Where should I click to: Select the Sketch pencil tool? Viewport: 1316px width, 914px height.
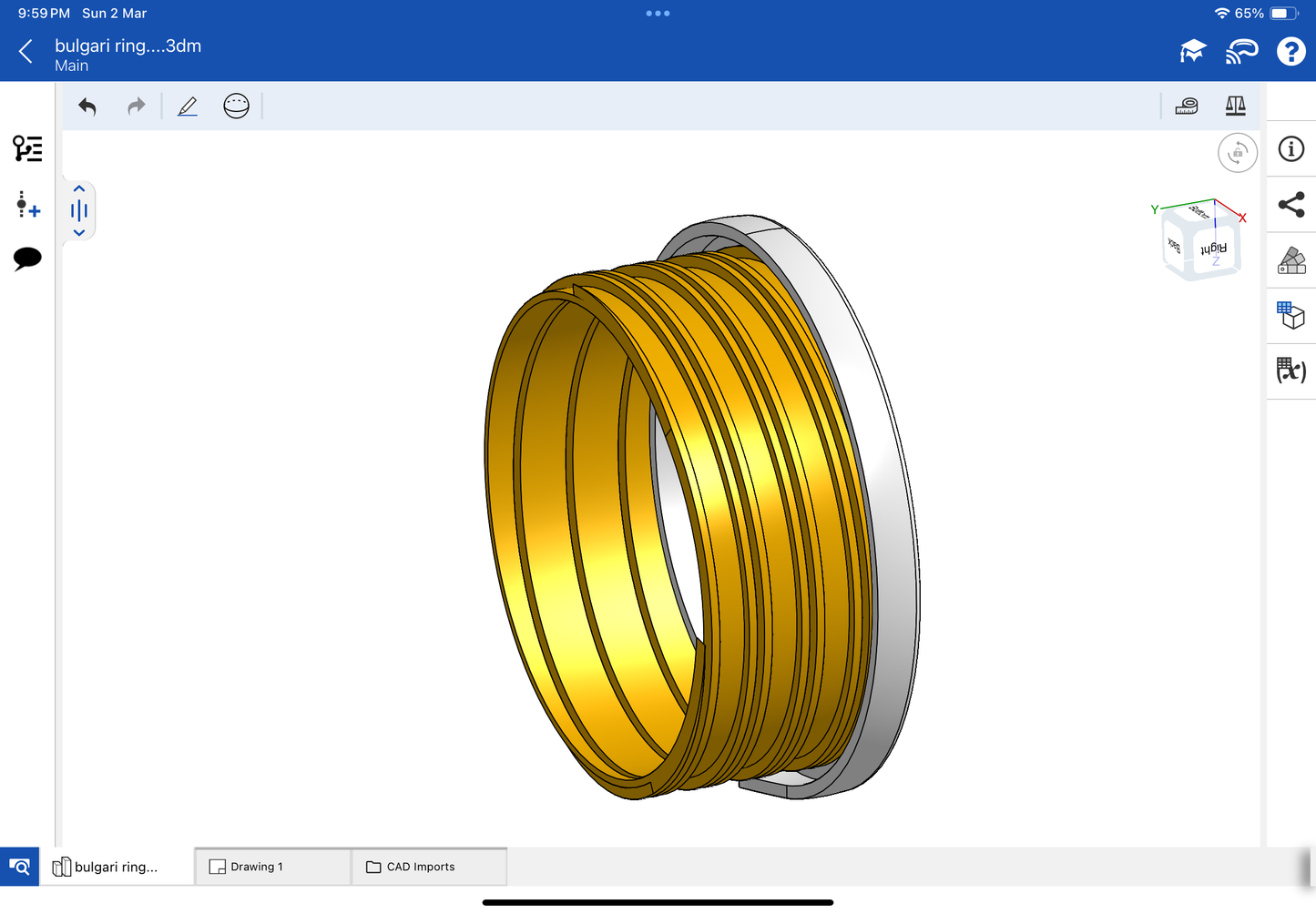[188, 107]
